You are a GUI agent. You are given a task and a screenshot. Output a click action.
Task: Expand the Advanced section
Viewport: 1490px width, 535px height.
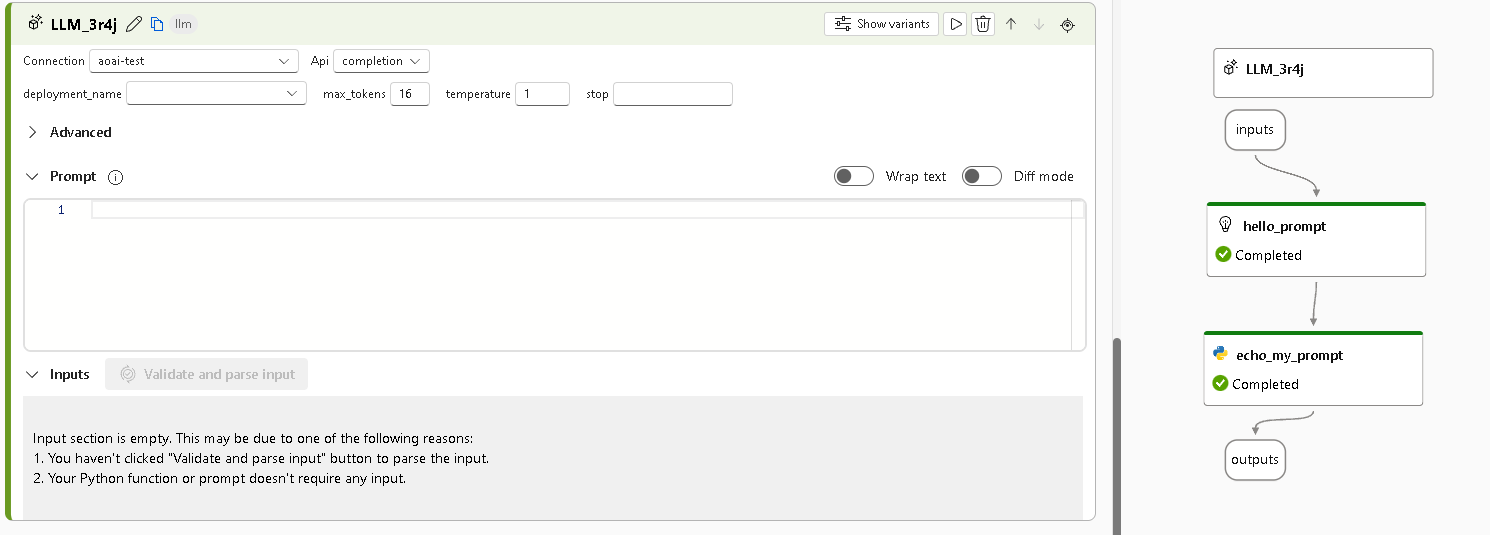(x=33, y=132)
